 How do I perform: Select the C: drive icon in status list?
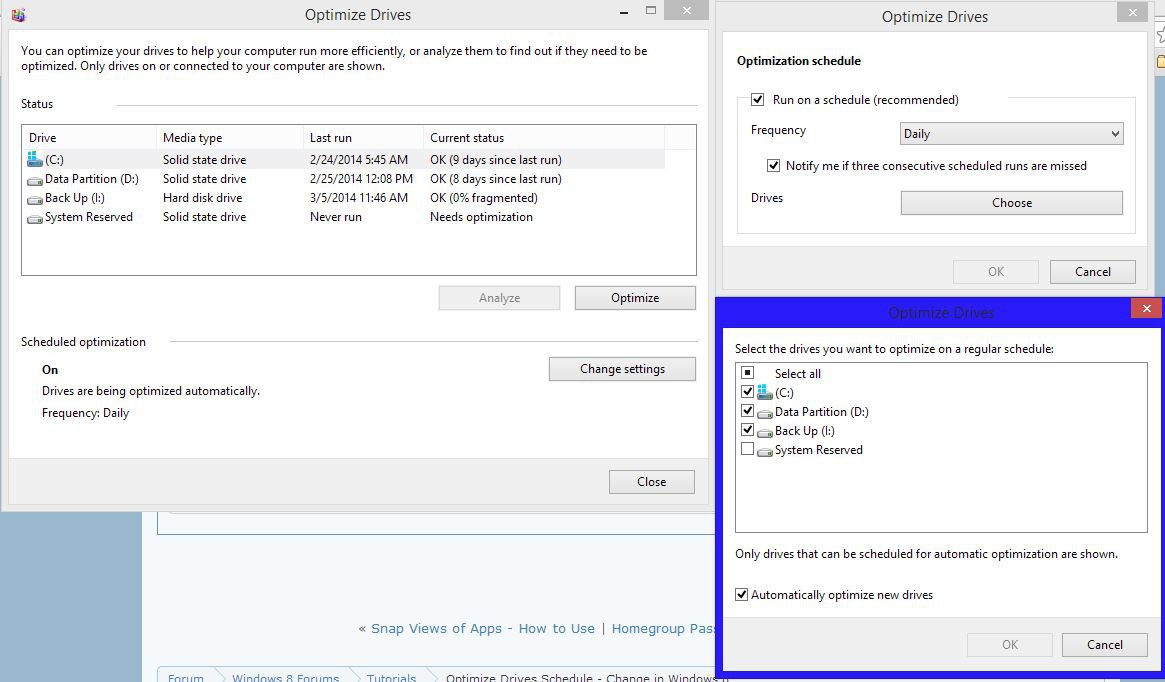(x=35, y=159)
